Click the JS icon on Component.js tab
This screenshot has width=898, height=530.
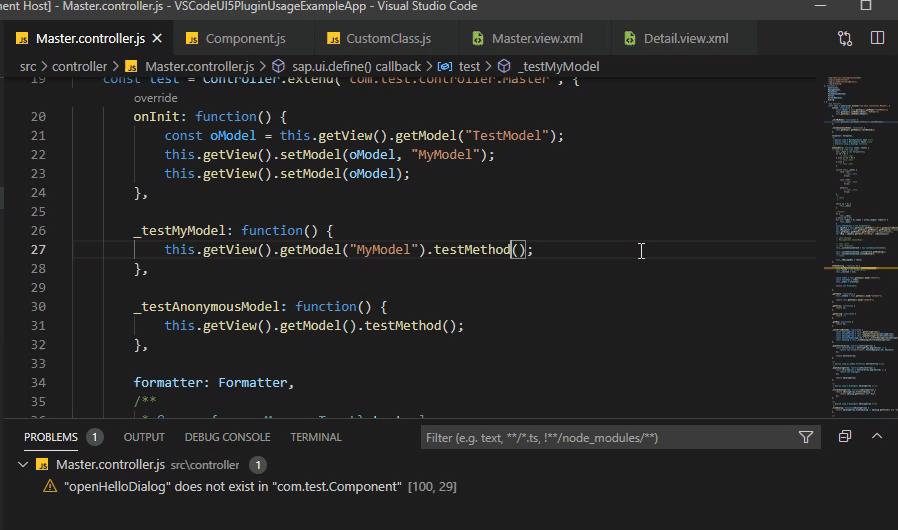192,38
